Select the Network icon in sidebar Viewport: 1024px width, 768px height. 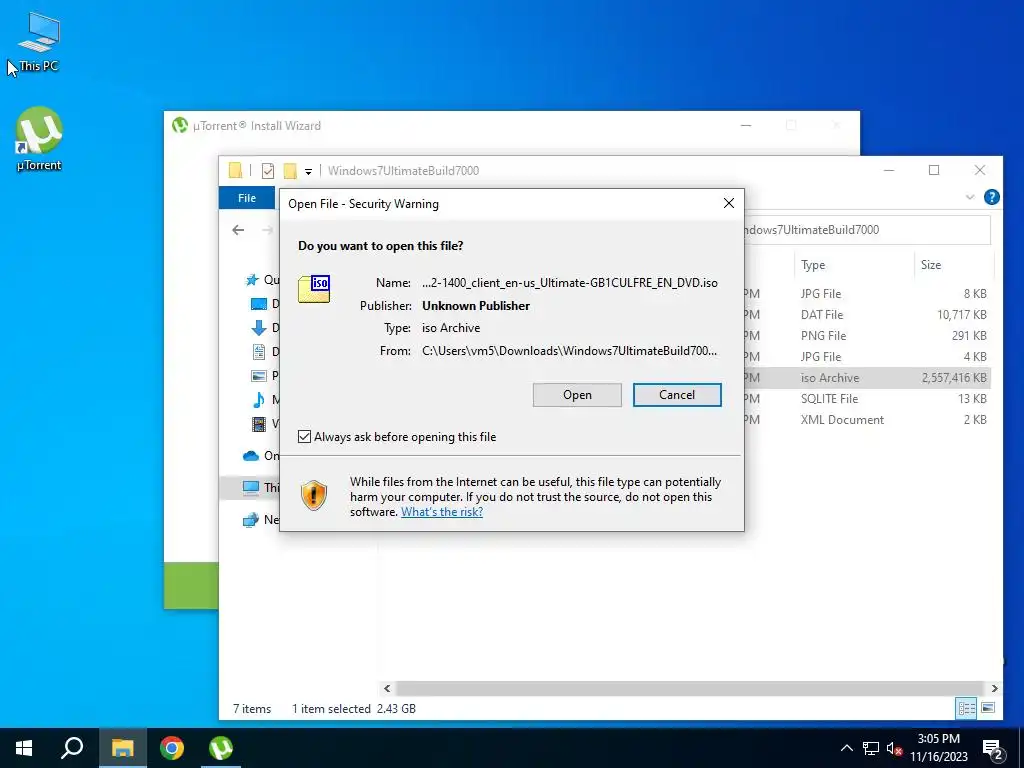251,520
